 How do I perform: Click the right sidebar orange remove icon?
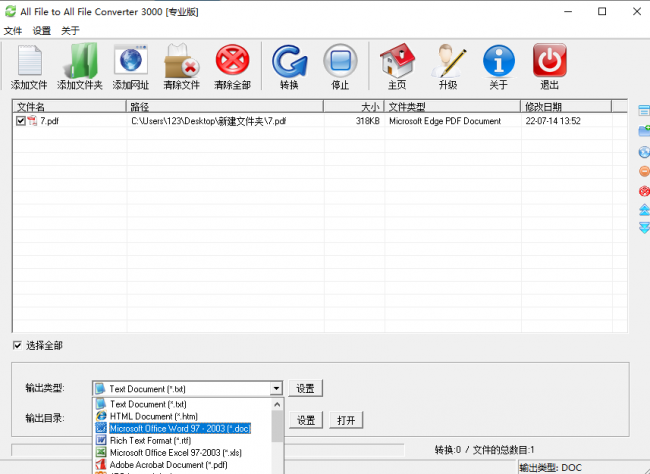[644, 171]
